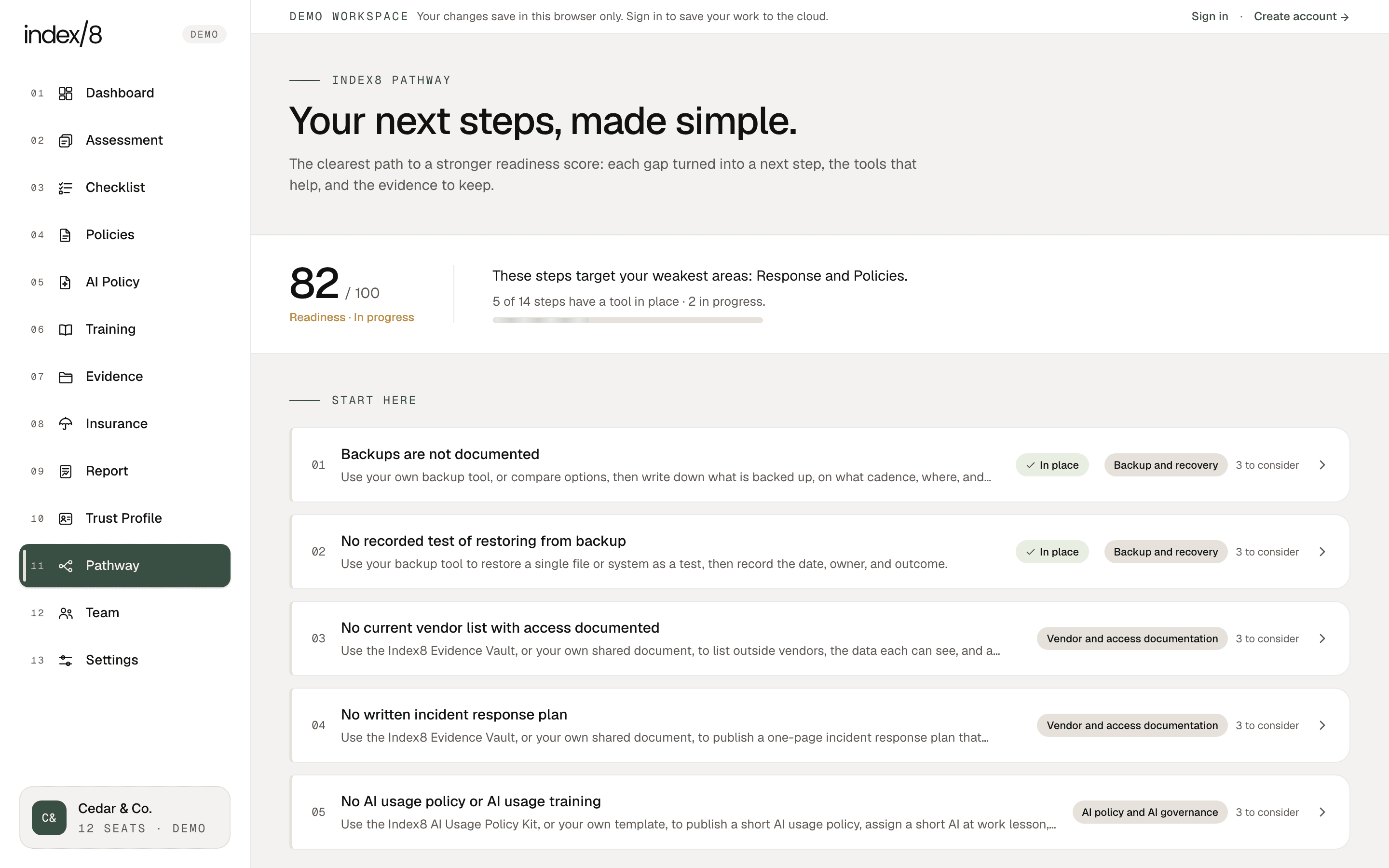Click the Assessment icon in sidebar
Viewport: 1389px width, 868px height.
pos(66,141)
